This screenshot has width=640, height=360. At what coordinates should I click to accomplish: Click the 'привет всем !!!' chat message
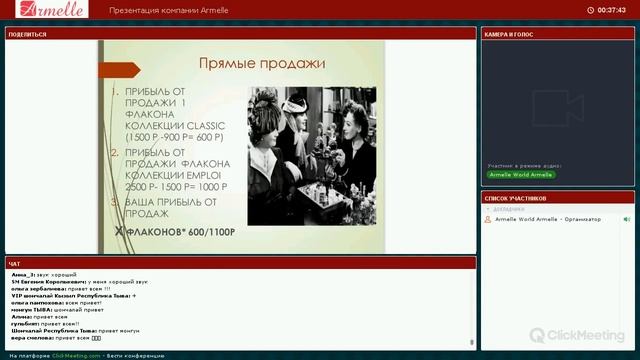click(89, 289)
